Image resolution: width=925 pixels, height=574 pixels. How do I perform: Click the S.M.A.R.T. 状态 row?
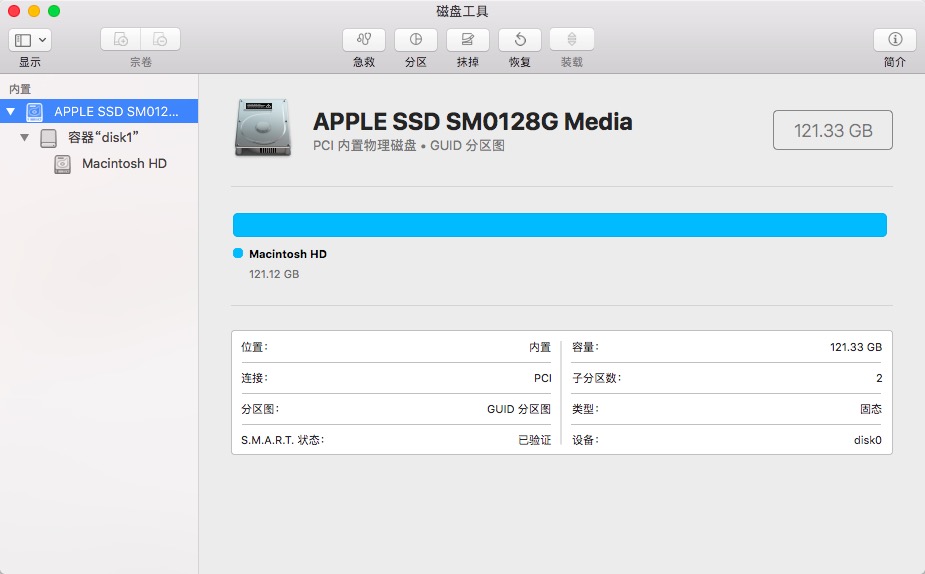tap(395, 440)
